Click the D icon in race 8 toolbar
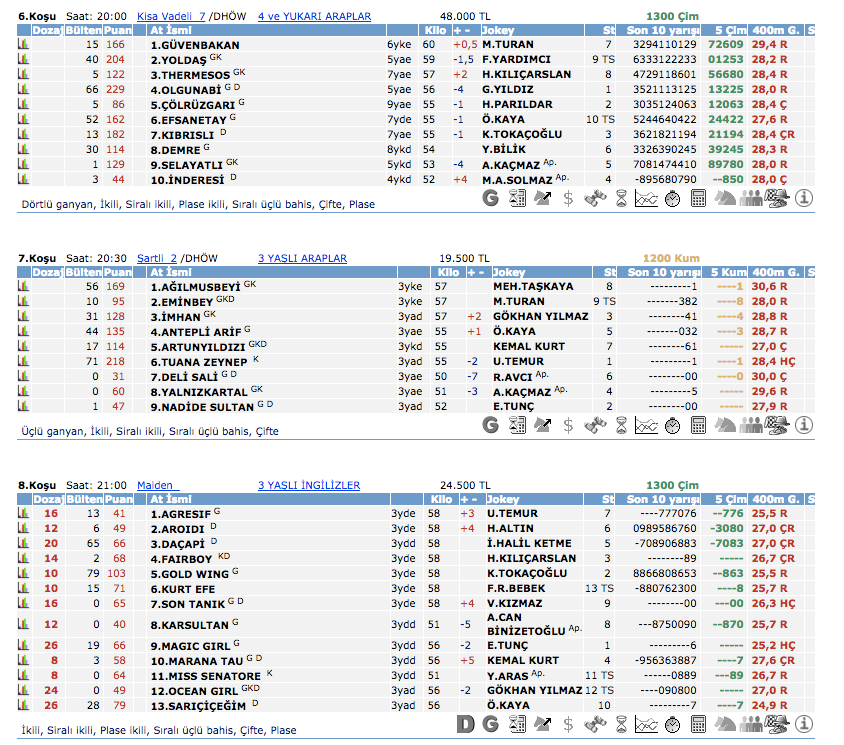 tap(465, 724)
